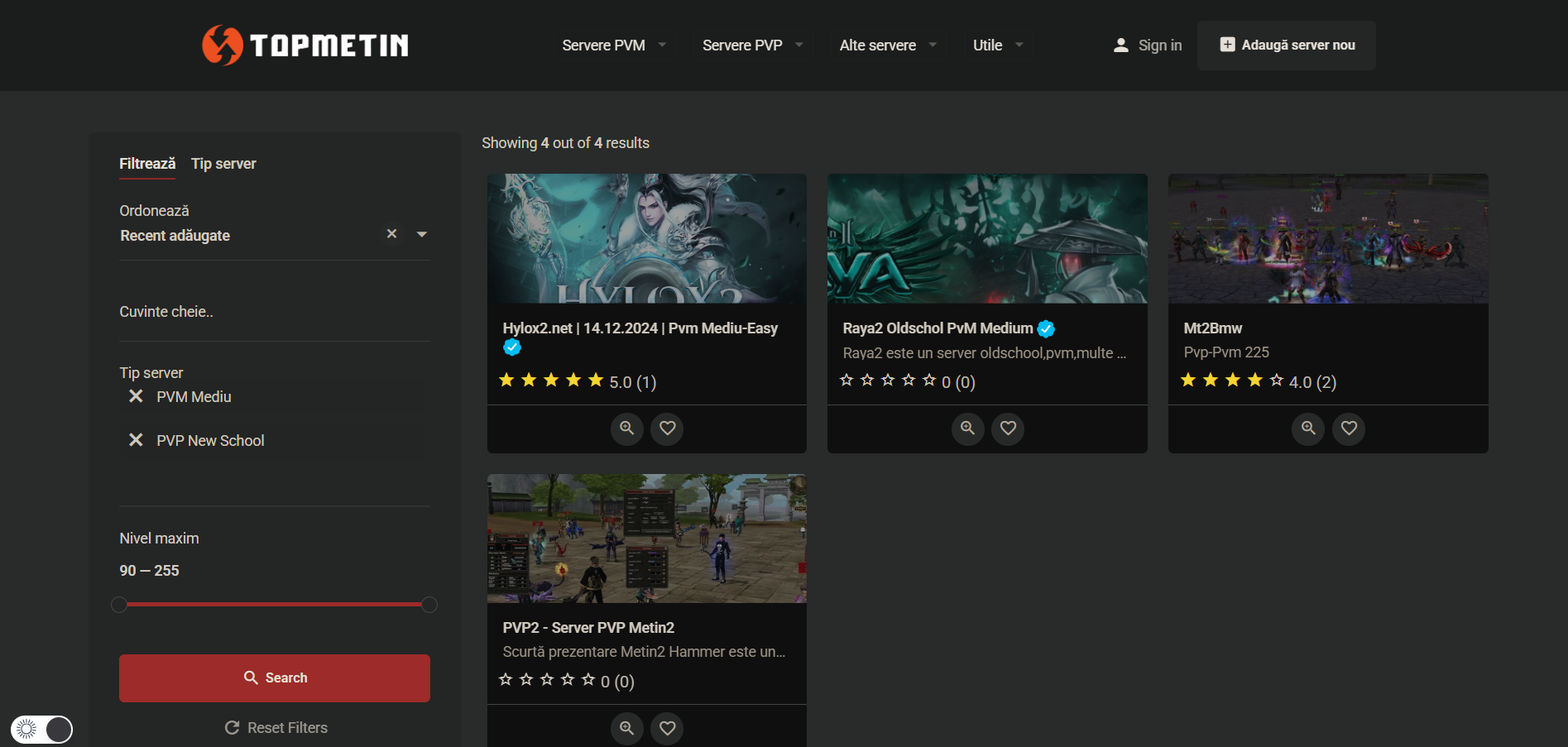
Task: Click the TopMetin logo
Action: point(305,45)
